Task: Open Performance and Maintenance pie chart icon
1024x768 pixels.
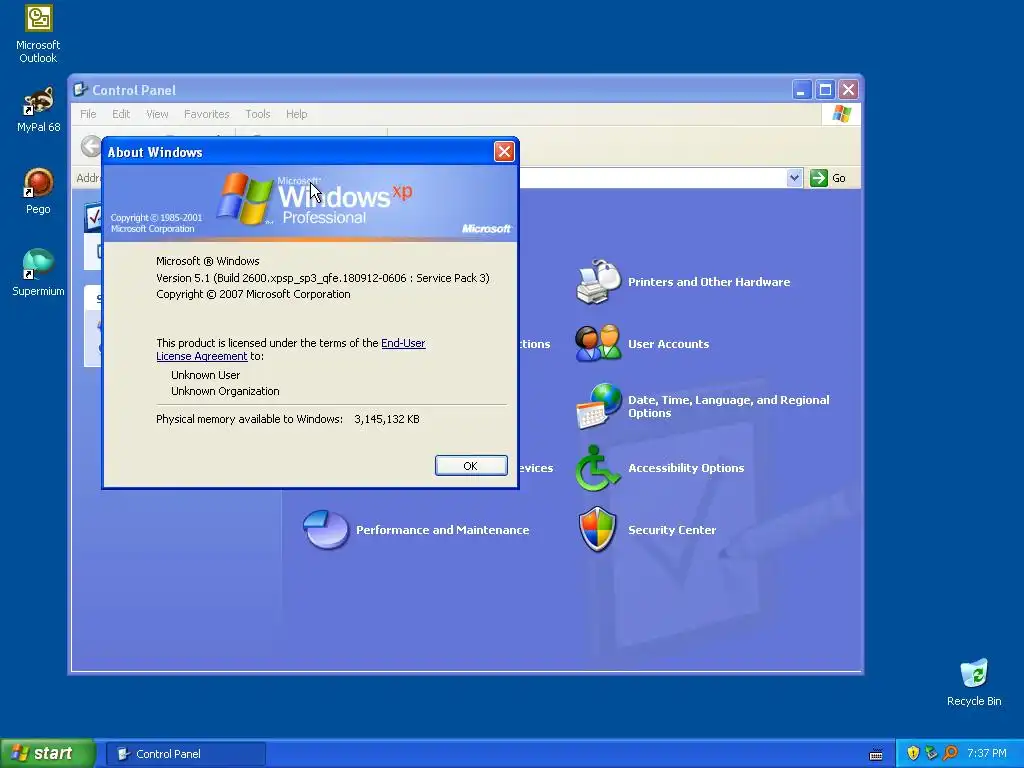Action: point(325,529)
